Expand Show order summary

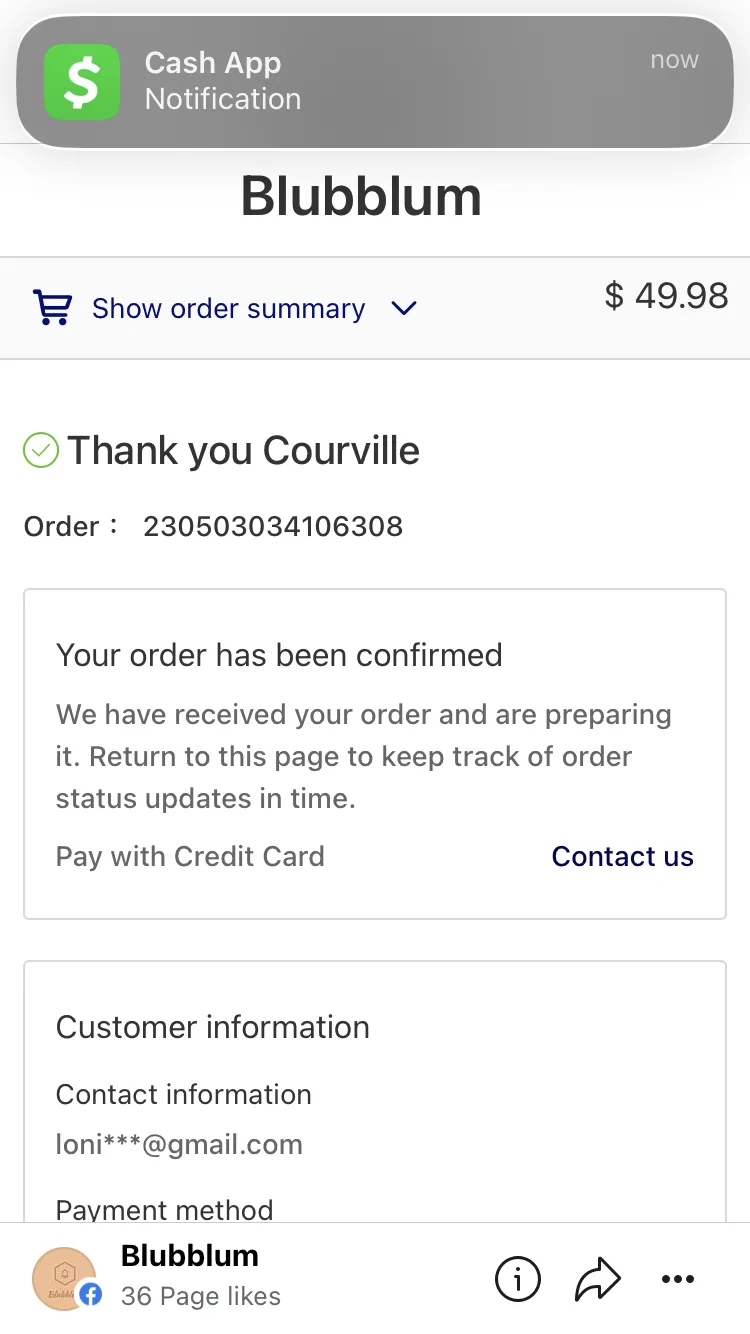coord(228,308)
